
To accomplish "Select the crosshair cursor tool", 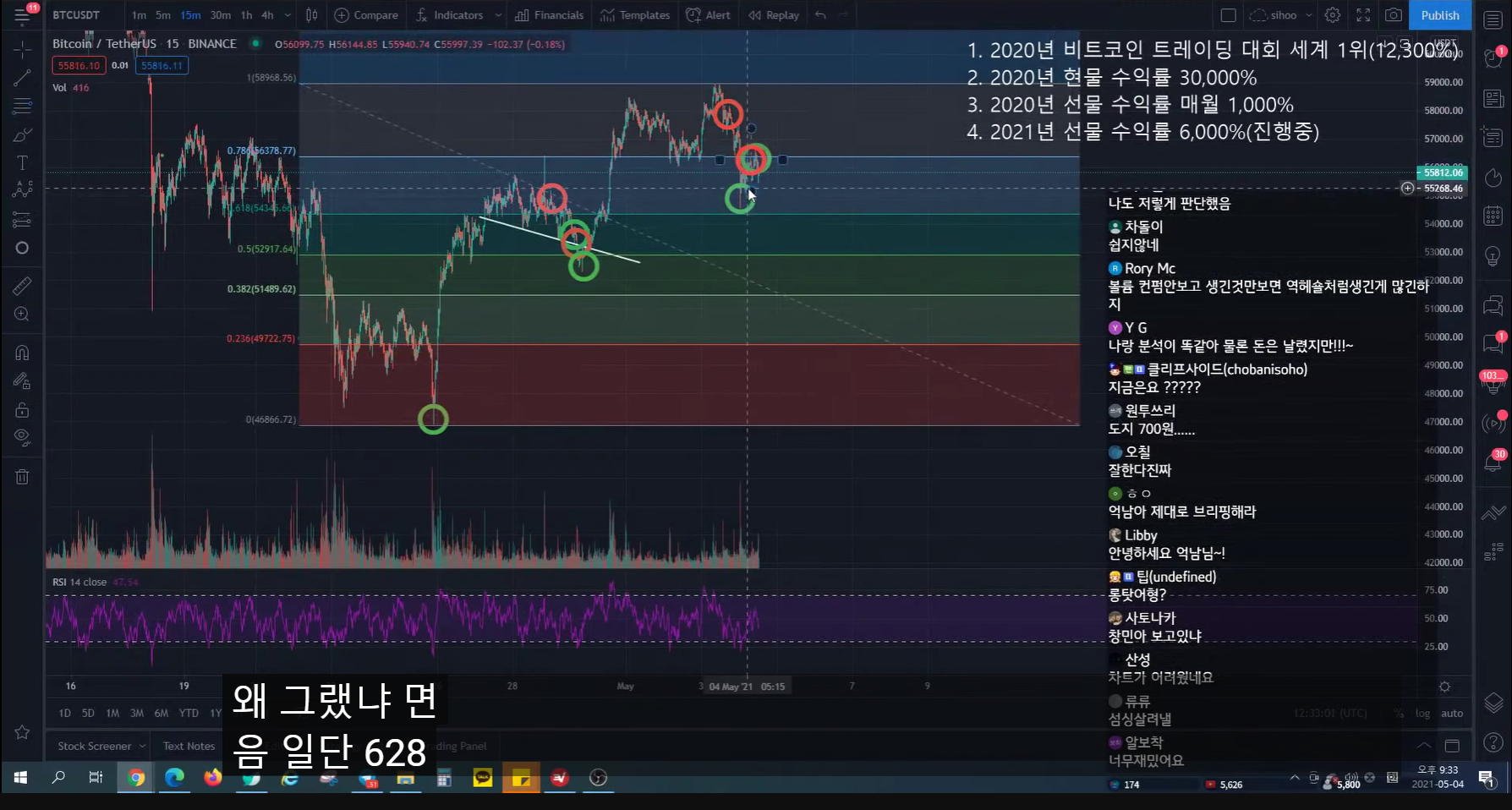I will (x=22, y=49).
